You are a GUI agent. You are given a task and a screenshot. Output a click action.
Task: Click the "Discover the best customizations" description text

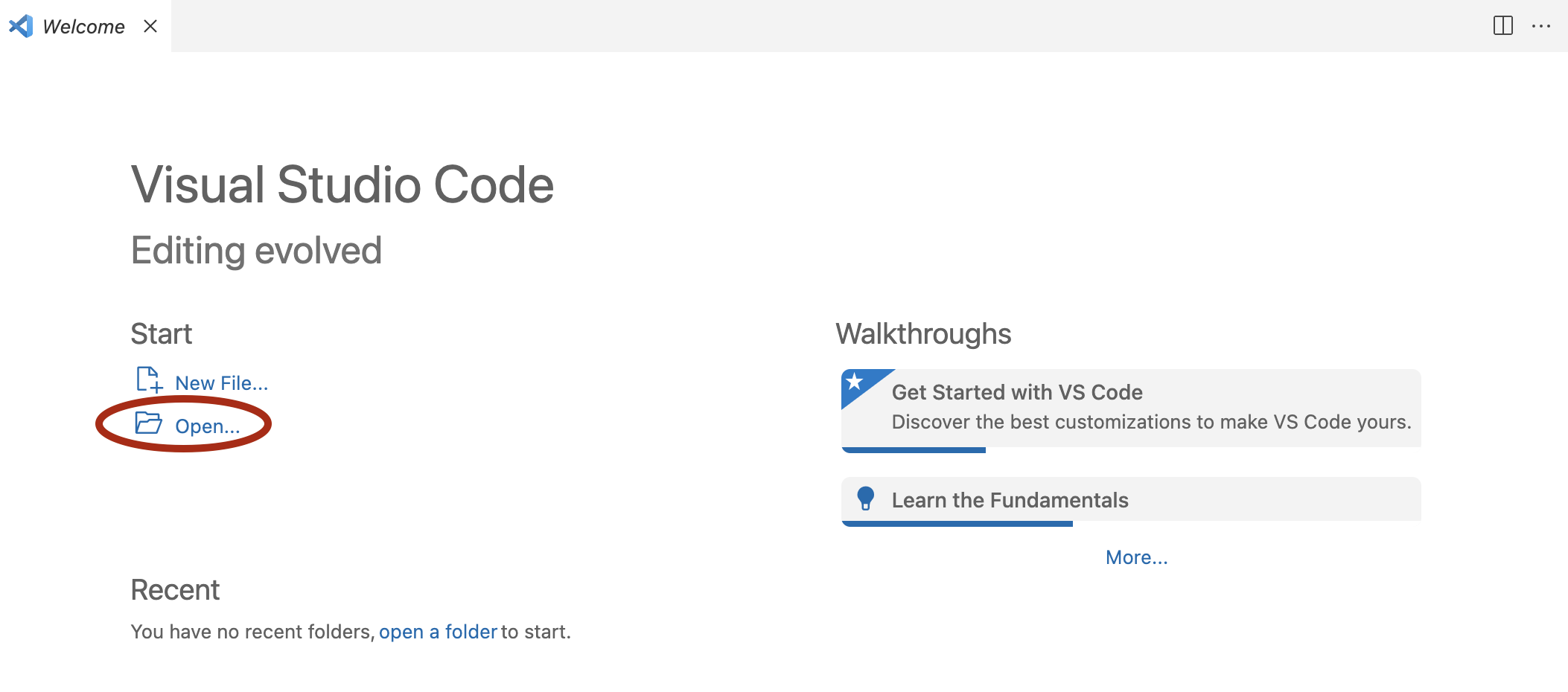(x=1150, y=422)
